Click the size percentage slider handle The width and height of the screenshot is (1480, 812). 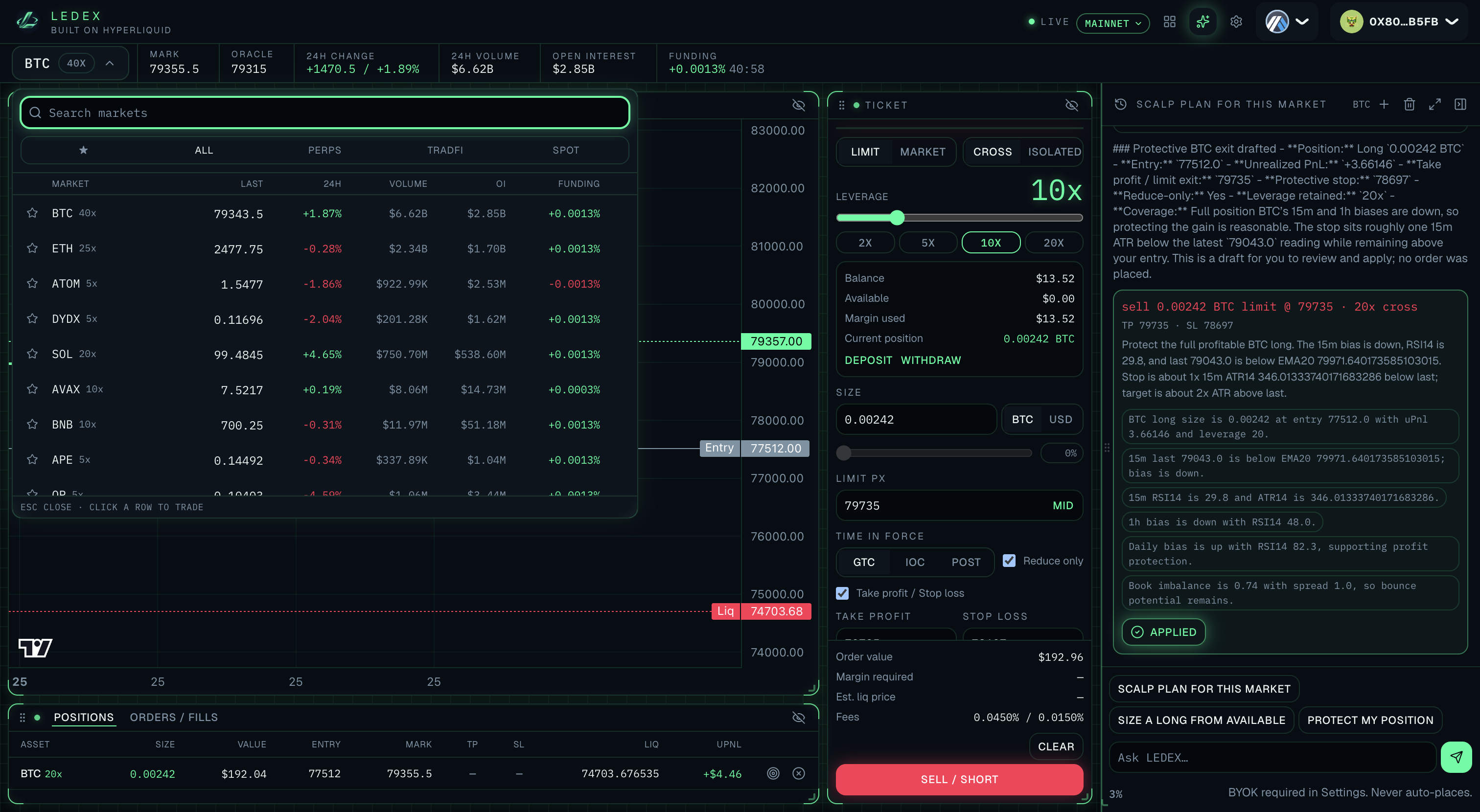(x=843, y=452)
